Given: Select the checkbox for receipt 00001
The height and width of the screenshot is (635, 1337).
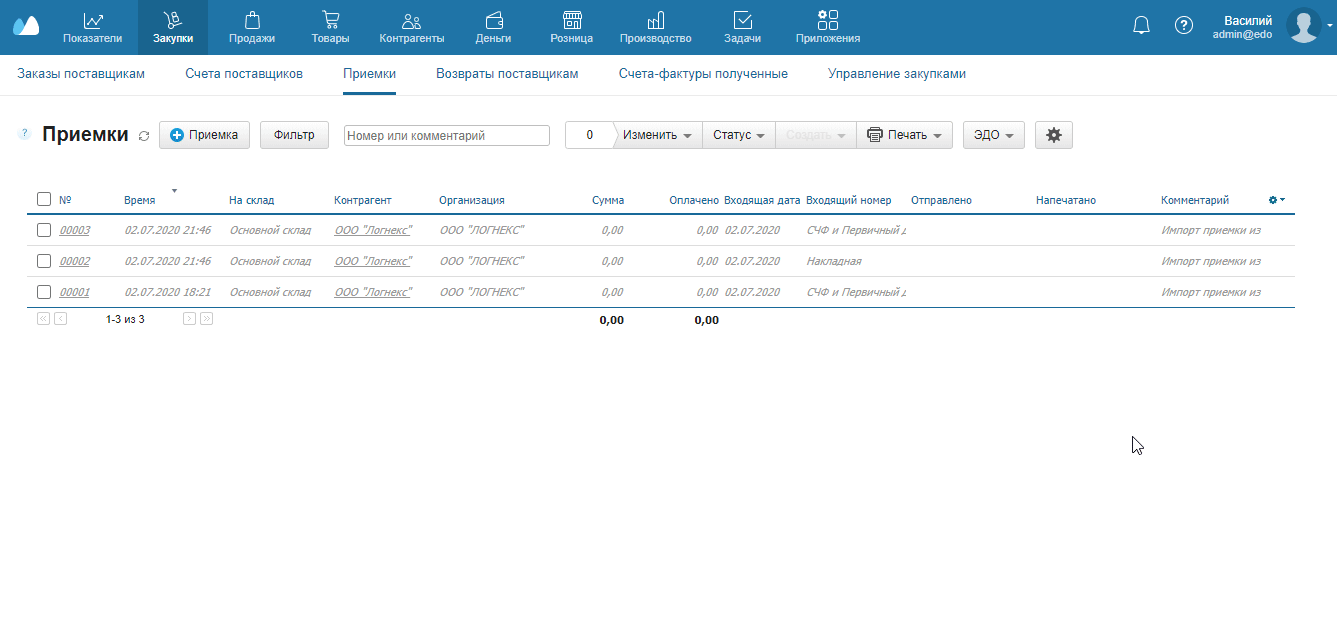Looking at the screenshot, I should [x=44, y=292].
